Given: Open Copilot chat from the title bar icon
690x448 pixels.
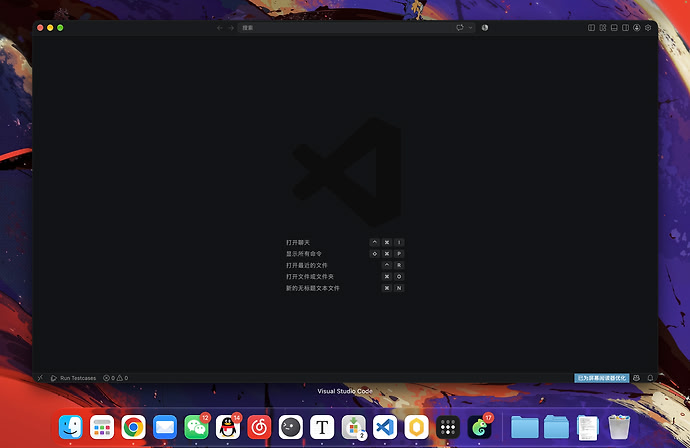Looking at the screenshot, I should click(460, 28).
